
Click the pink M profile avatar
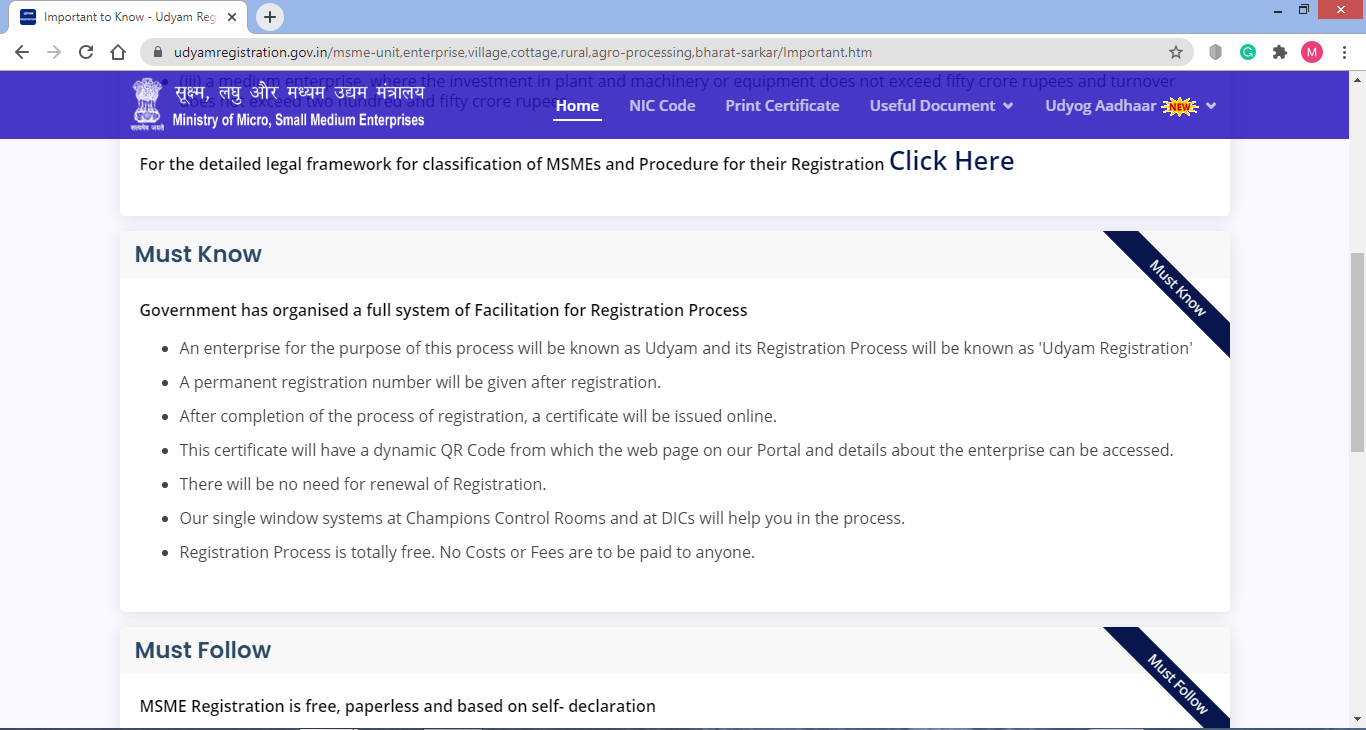(x=1313, y=51)
